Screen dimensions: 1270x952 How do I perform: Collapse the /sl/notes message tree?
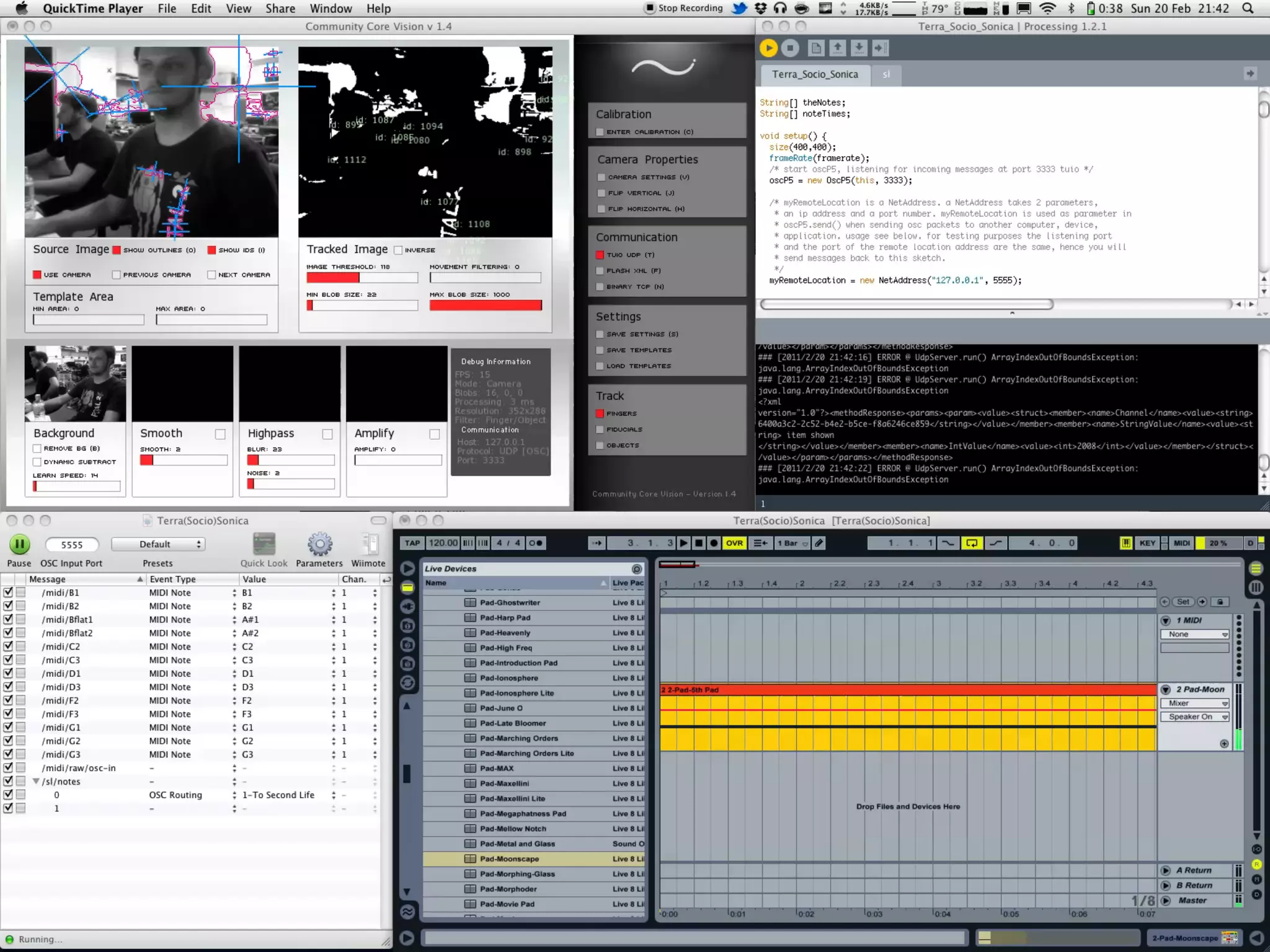click(36, 782)
